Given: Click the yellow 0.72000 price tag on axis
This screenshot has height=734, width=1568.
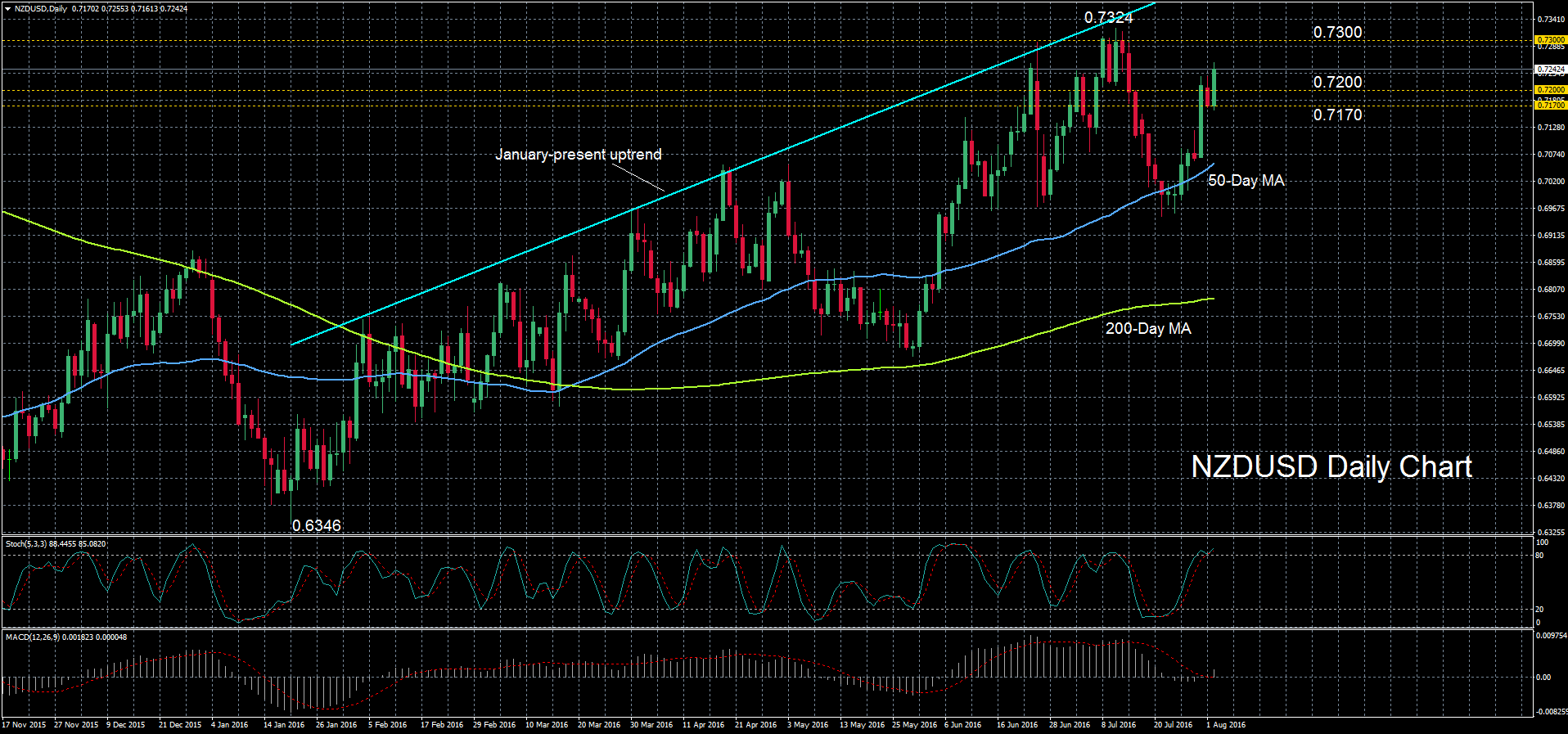Looking at the screenshot, I should click(1550, 90).
